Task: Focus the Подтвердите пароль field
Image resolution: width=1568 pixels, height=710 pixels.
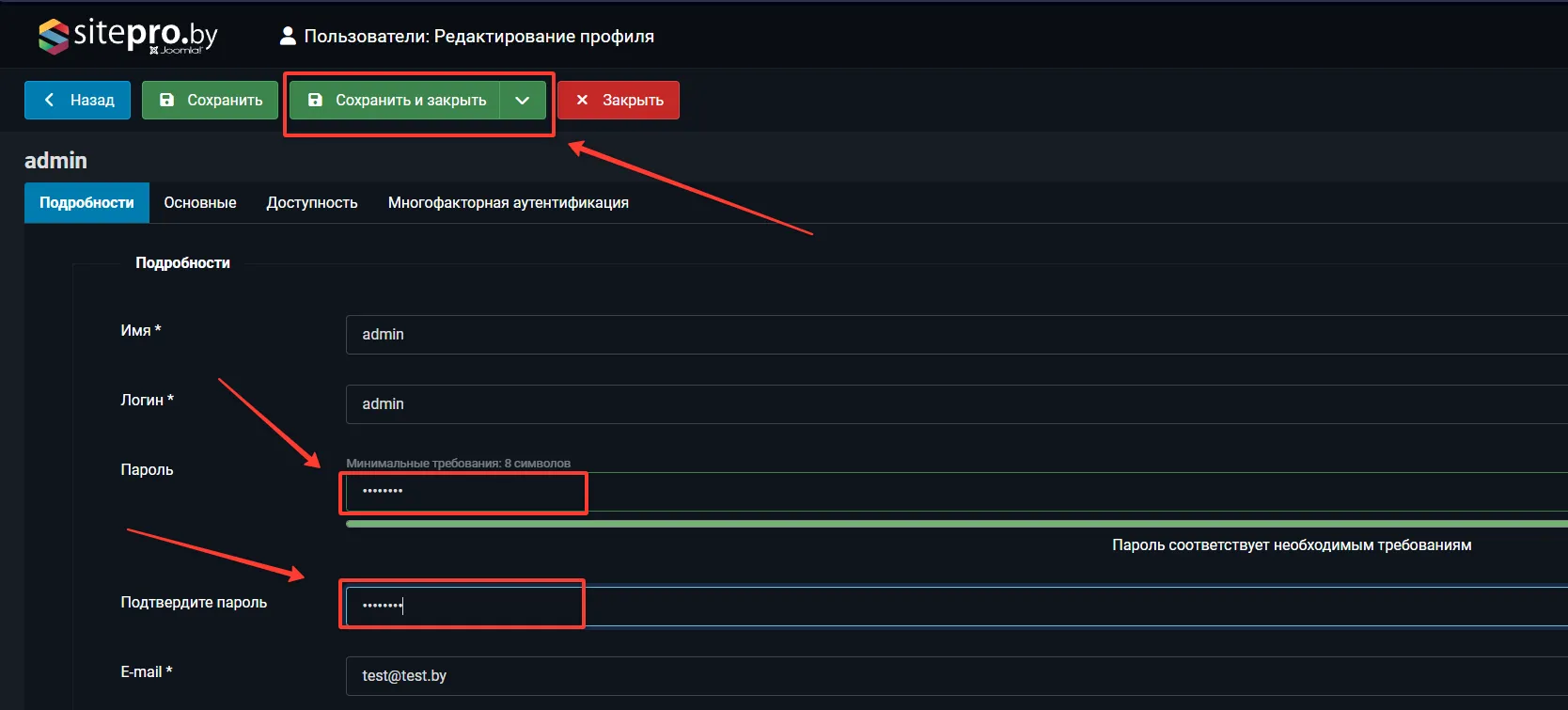Action: tap(940, 607)
